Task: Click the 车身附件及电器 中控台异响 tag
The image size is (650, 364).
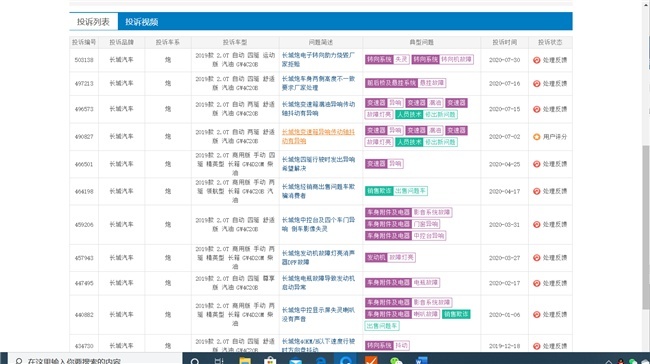Action: (405, 236)
